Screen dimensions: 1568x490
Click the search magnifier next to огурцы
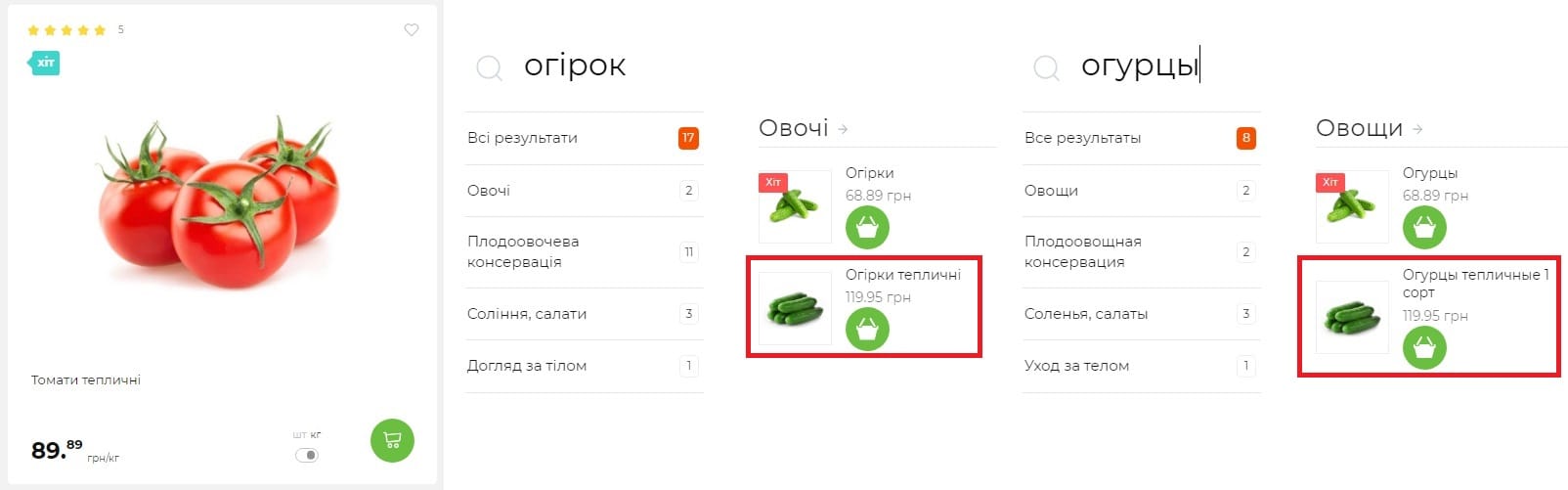pos(1046,67)
